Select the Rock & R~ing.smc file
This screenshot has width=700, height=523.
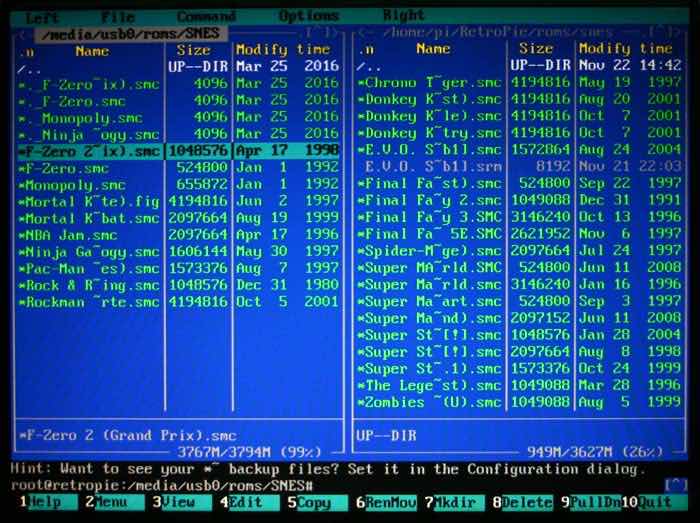179,286
